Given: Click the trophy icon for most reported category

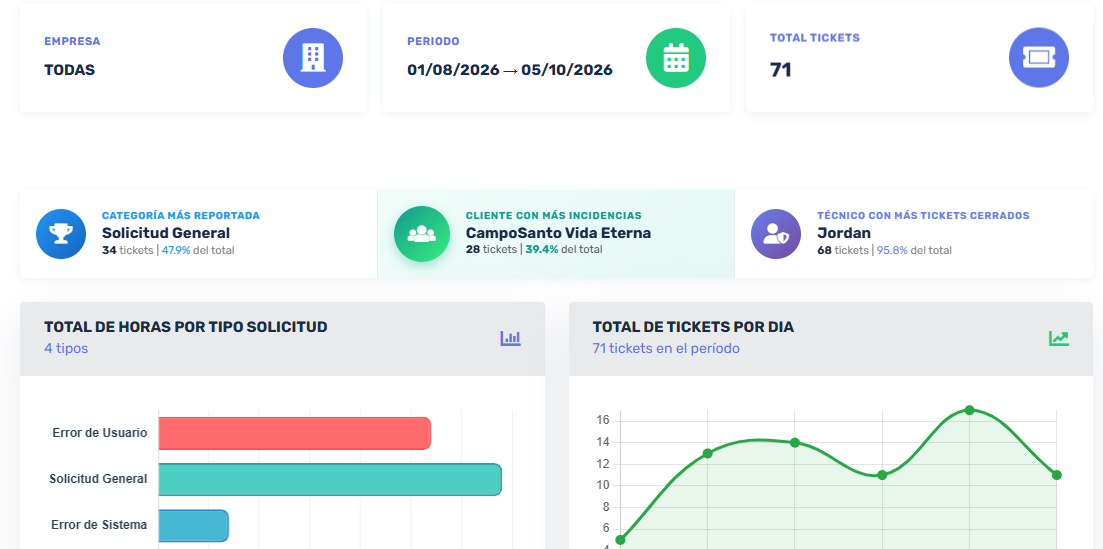Looking at the screenshot, I should pos(61,234).
